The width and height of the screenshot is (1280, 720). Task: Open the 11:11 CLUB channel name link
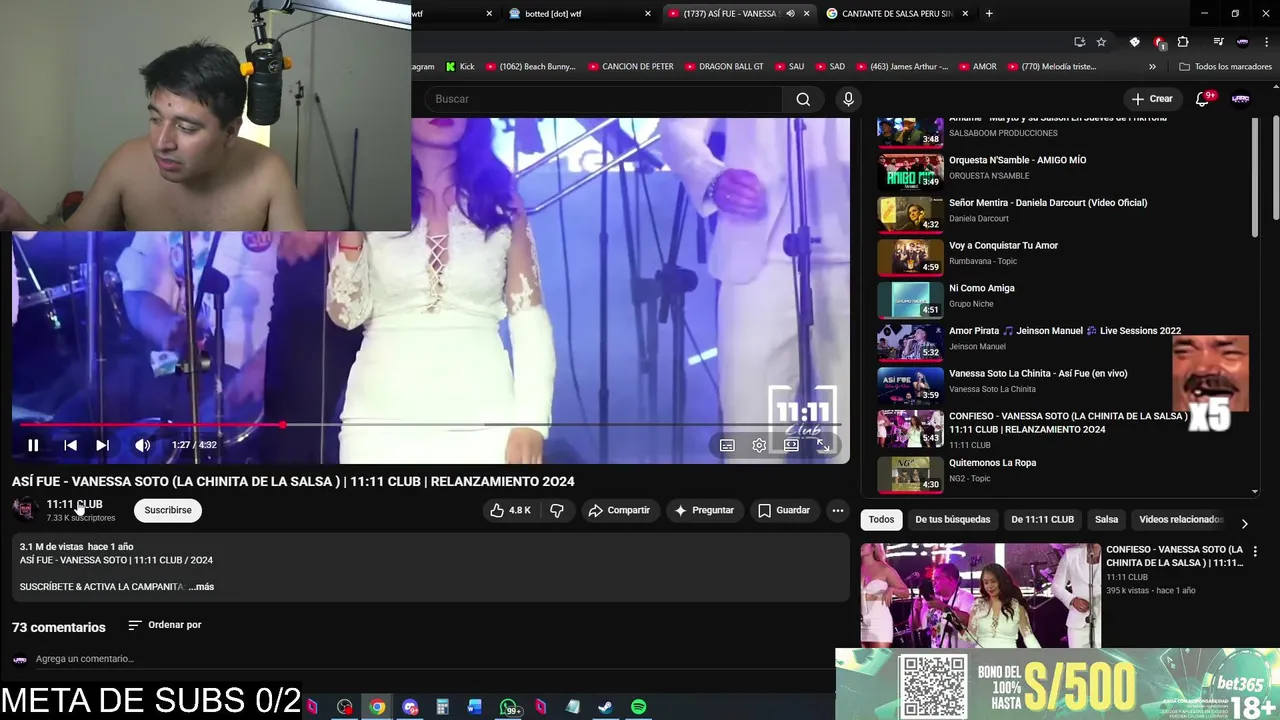coord(74,504)
